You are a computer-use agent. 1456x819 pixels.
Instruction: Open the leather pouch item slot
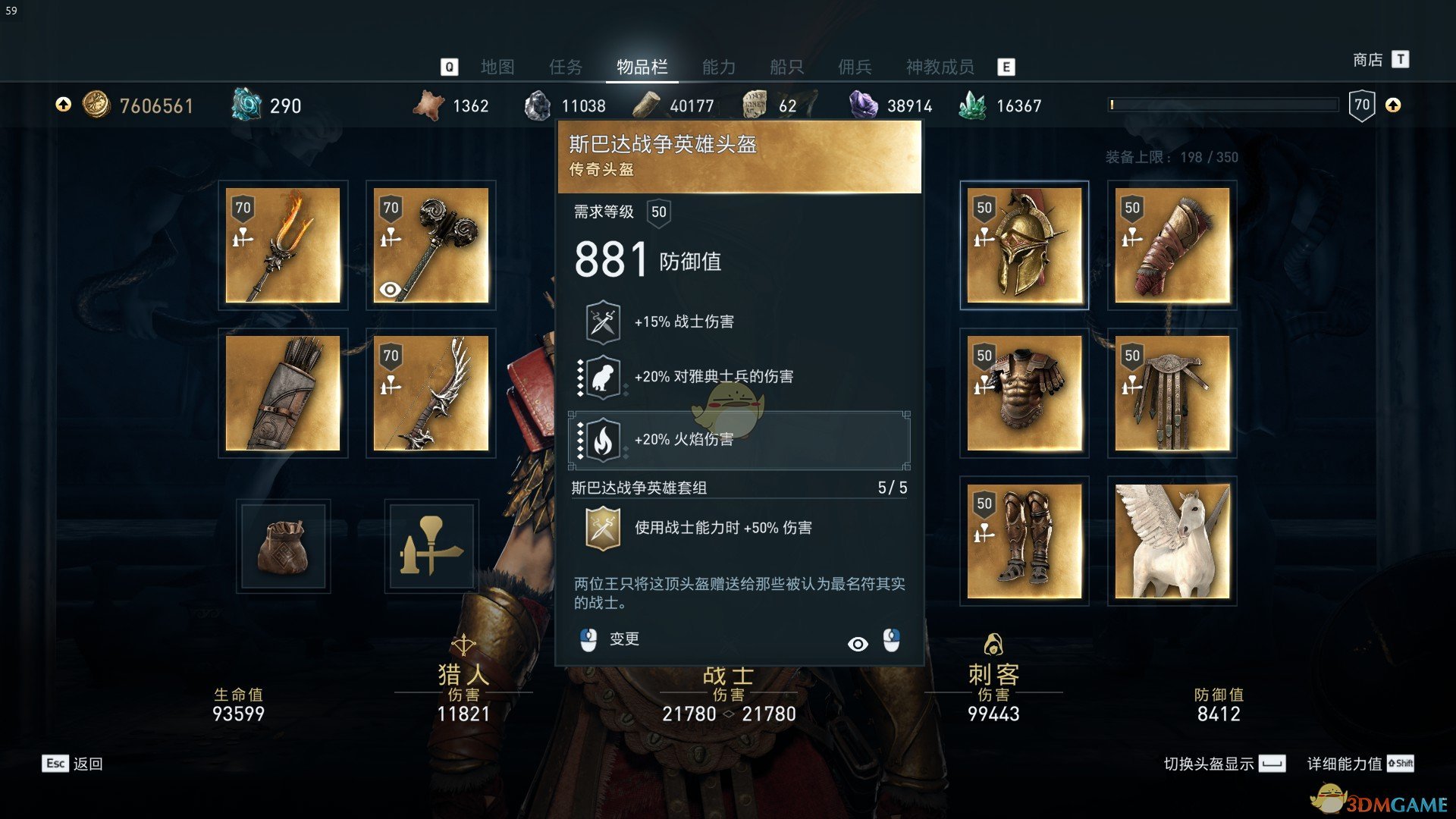coord(283,546)
